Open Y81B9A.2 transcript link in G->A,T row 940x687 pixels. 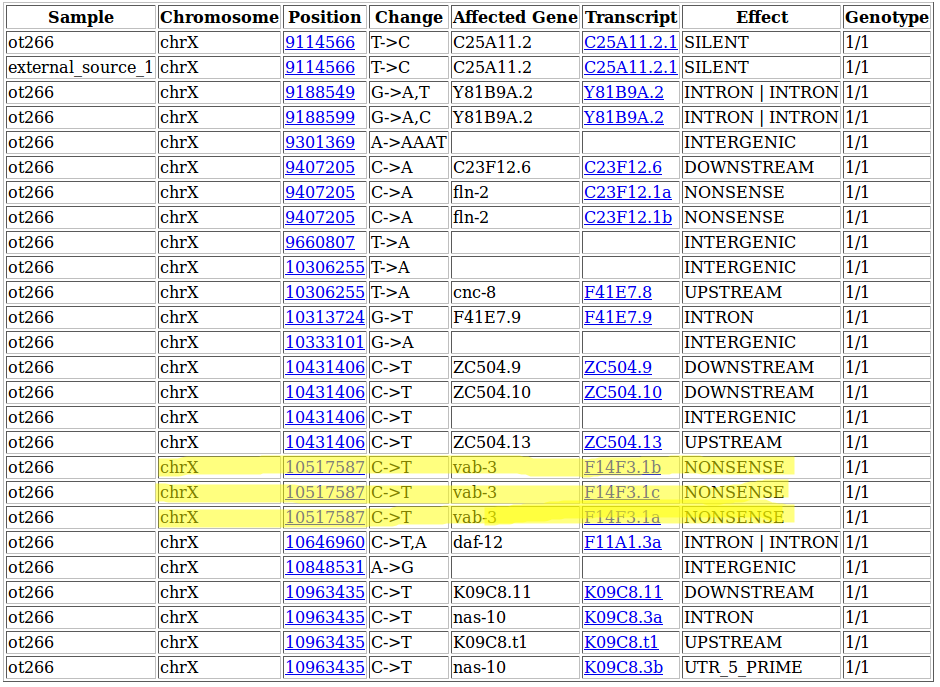(x=623, y=92)
